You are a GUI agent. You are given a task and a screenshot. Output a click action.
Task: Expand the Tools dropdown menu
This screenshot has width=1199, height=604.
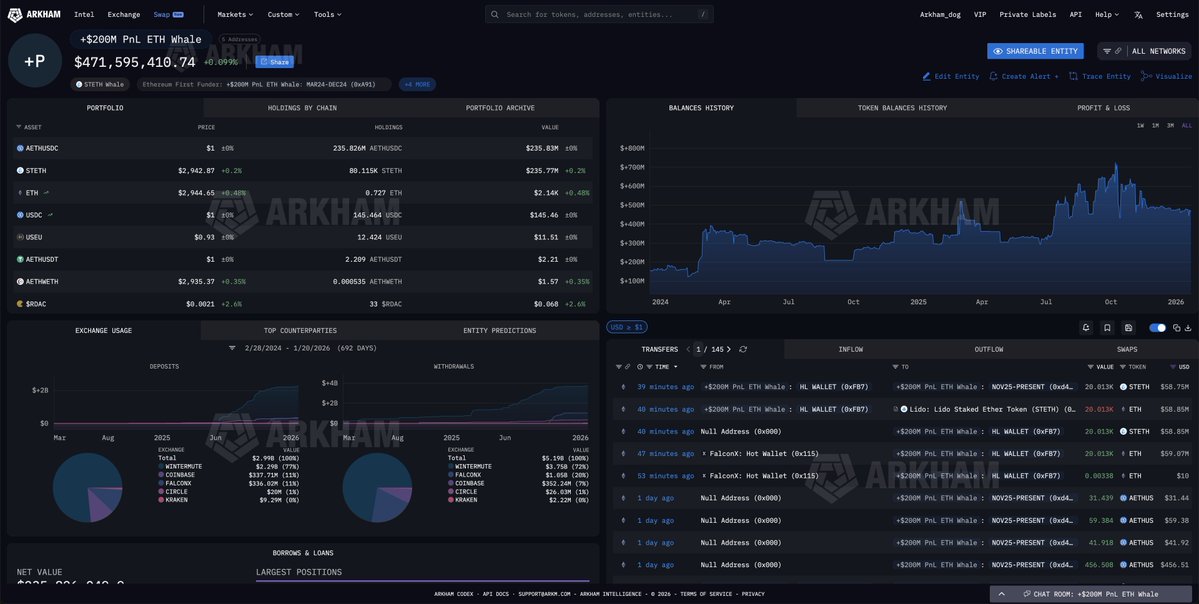pyautogui.click(x=327, y=15)
